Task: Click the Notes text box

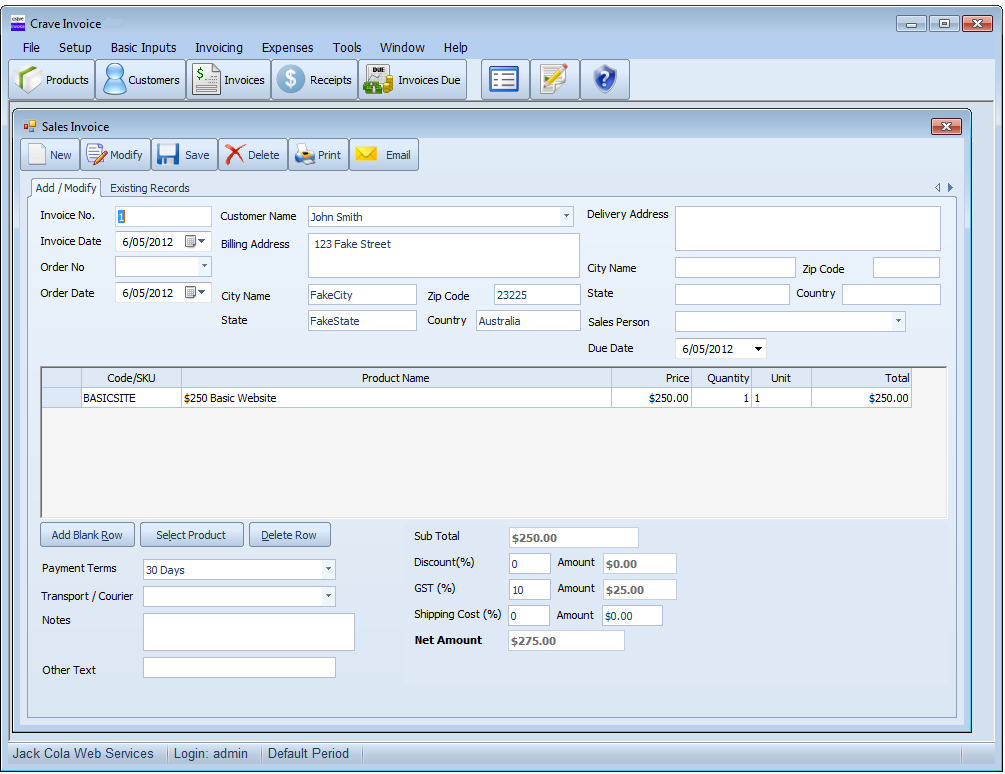Action: (x=248, y=632)
